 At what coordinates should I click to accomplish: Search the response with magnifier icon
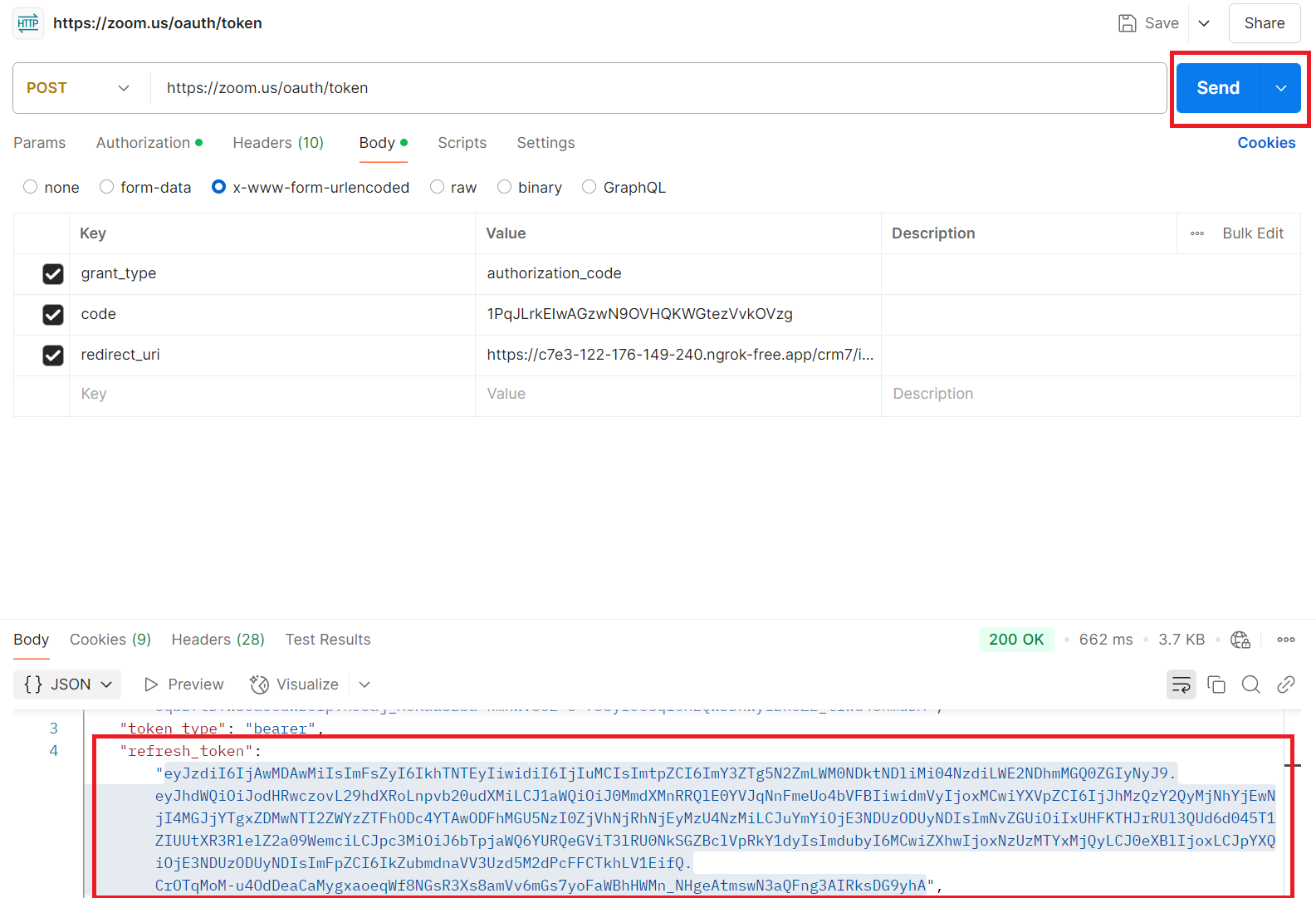tap(1251, 685)
